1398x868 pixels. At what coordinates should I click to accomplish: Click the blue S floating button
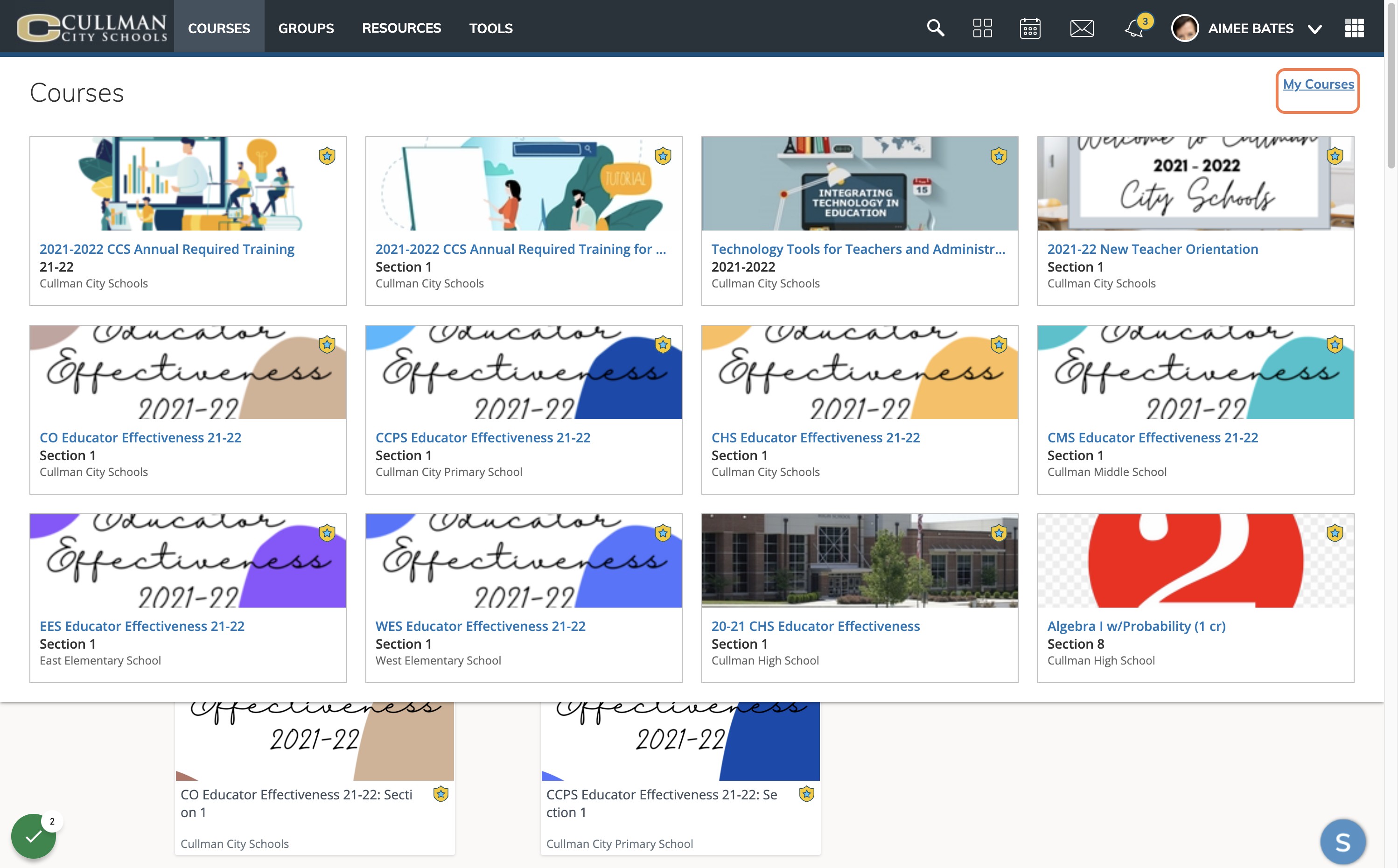tap(1342, 841)
